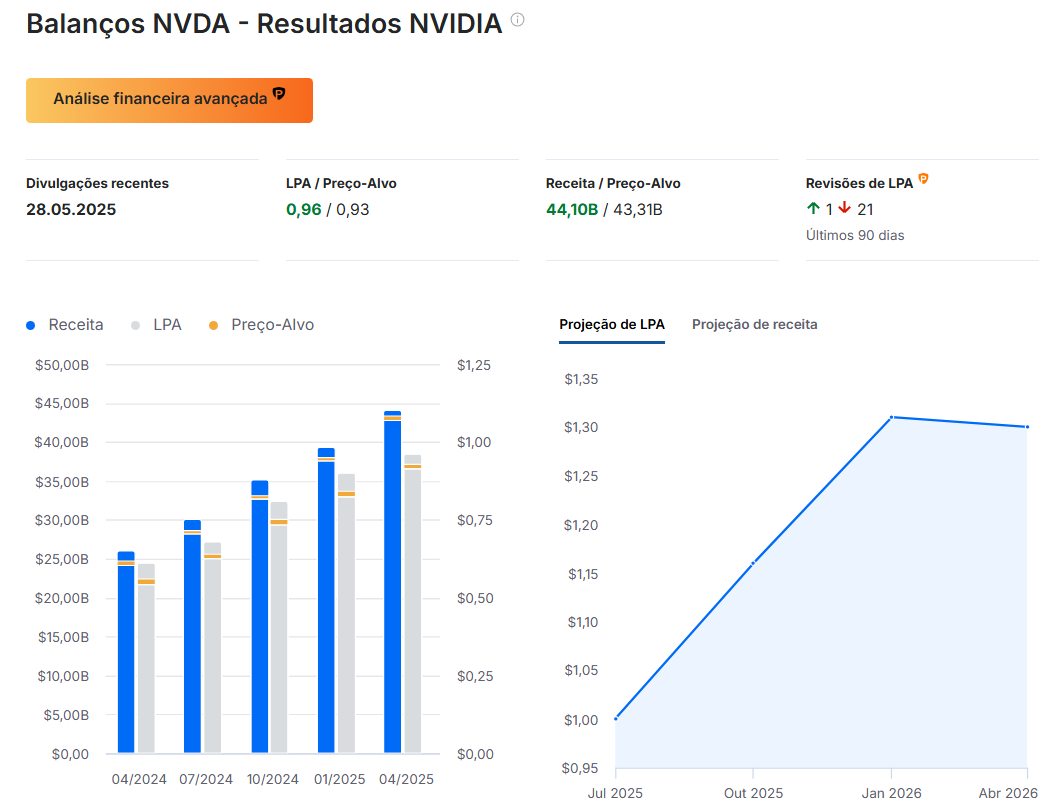Click the red down arrow in LPA revisions

click(844, 209)
